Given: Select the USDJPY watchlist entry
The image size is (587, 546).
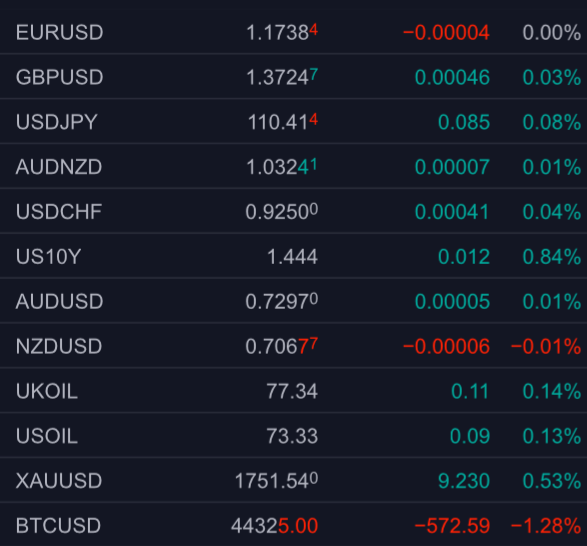Looking at the screenshot, I should point(294,121).
